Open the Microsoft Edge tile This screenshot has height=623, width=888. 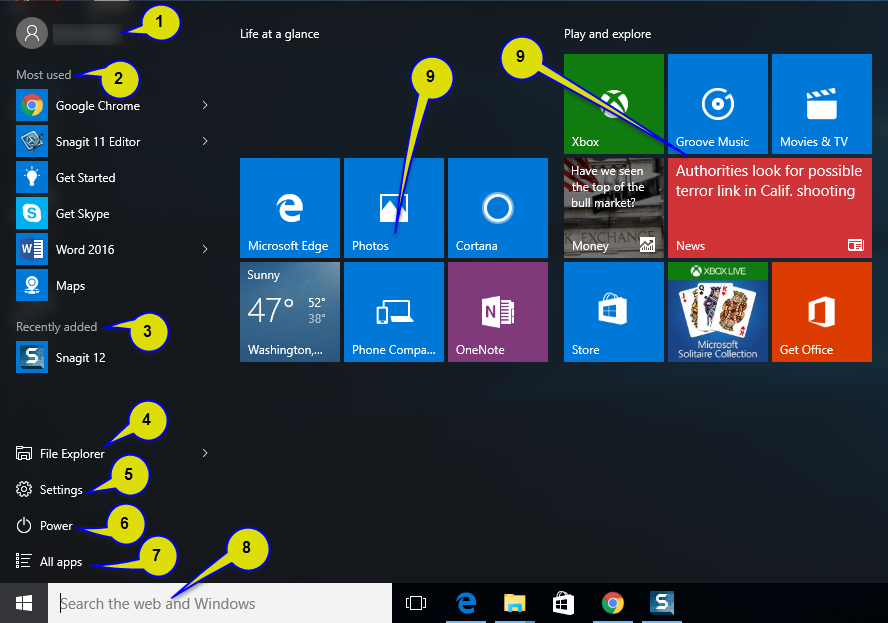289,208
